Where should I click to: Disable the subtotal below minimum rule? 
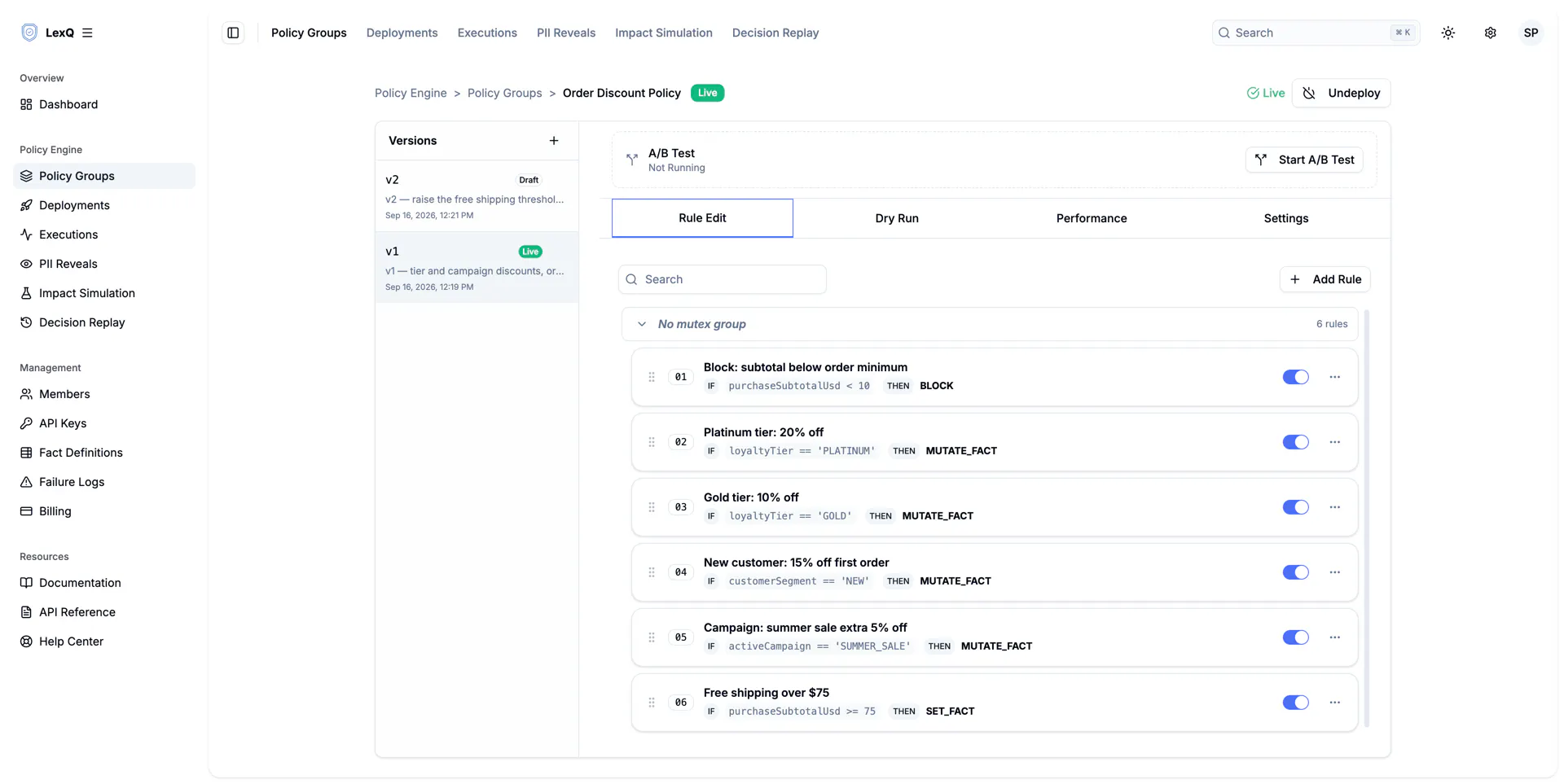pos(1295,377)
